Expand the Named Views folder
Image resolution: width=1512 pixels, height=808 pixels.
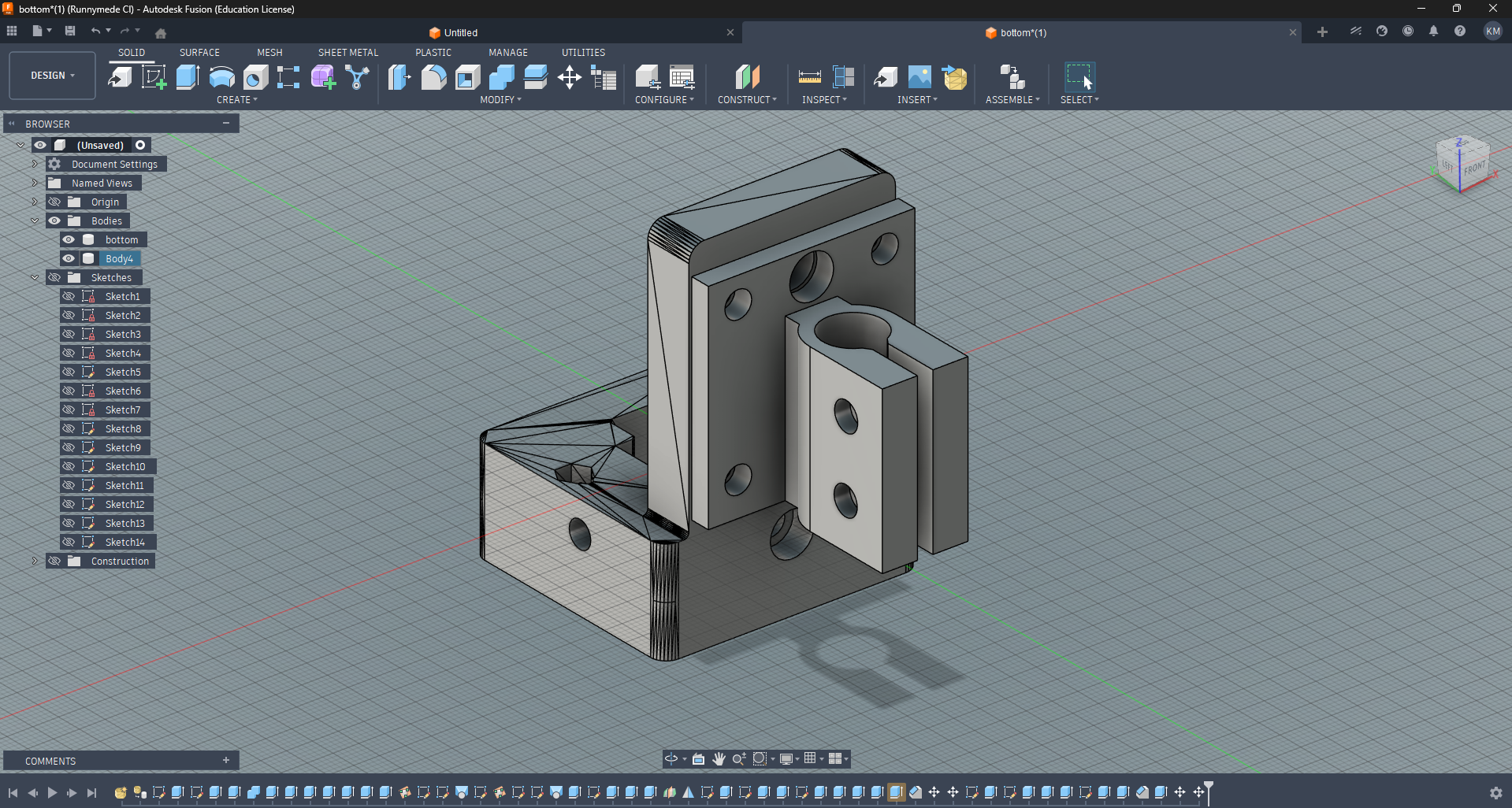34,183
